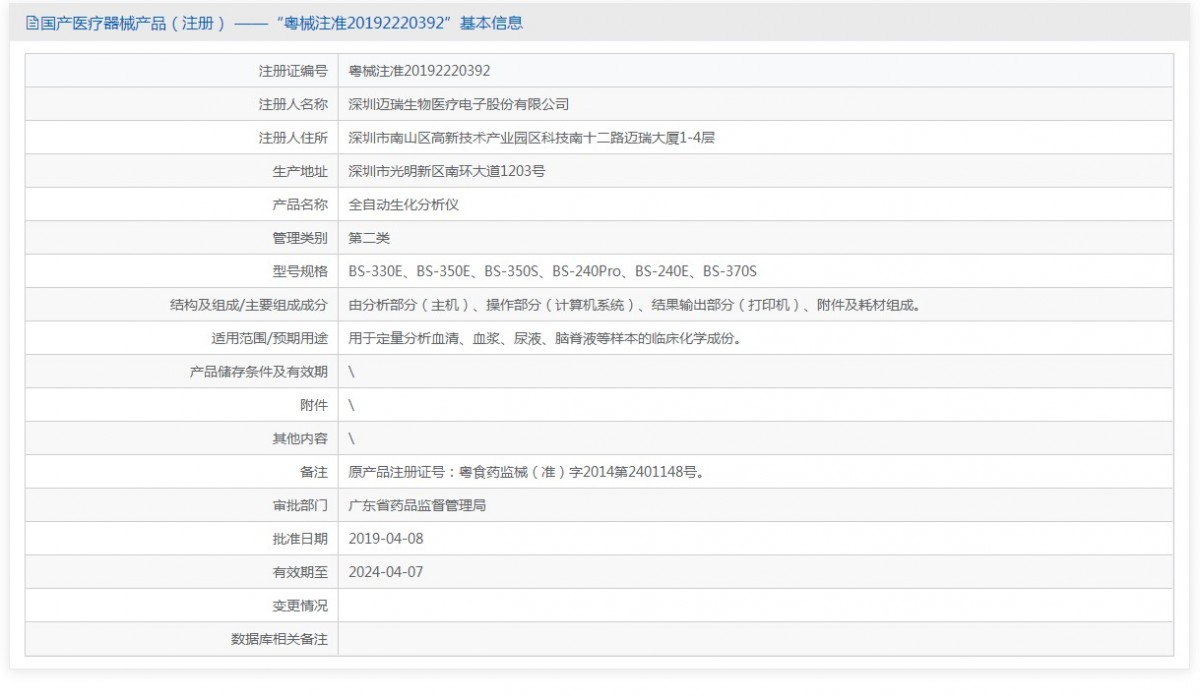The height and width of the screenshot is (696, 1200).
Task: Click the 注册人名称 label
Action: click(x=293, y=104)
